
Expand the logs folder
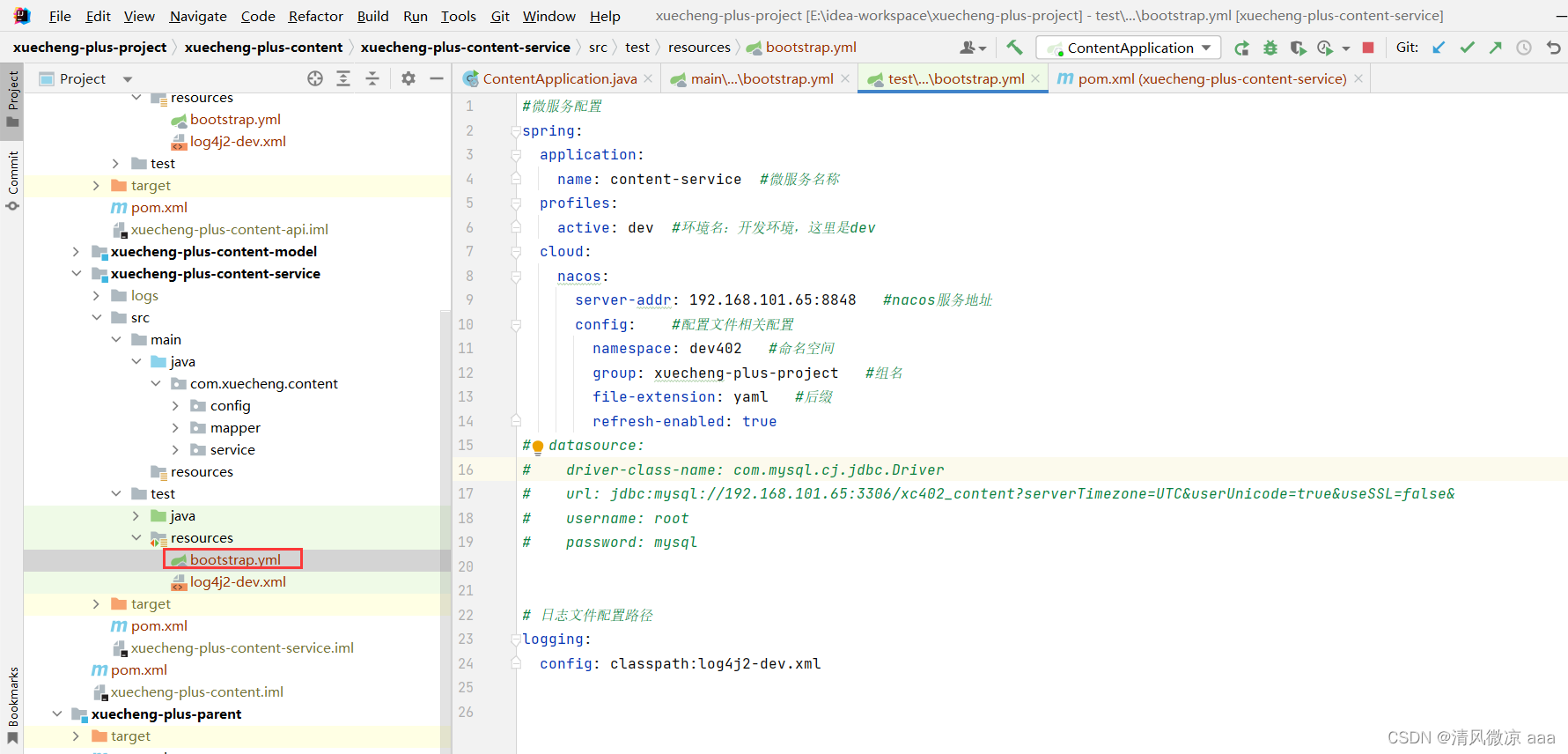click(97, 296)
